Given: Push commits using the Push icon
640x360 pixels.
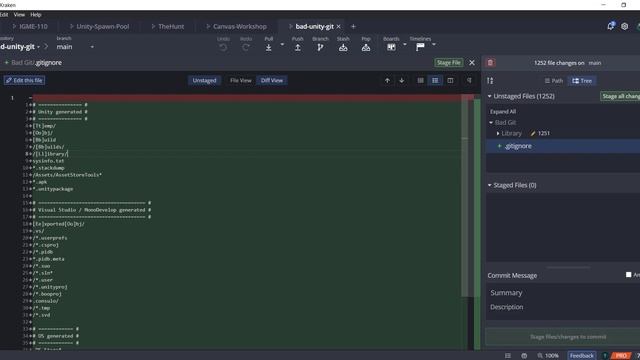Looking at the screenshot, I should [298, 48].
